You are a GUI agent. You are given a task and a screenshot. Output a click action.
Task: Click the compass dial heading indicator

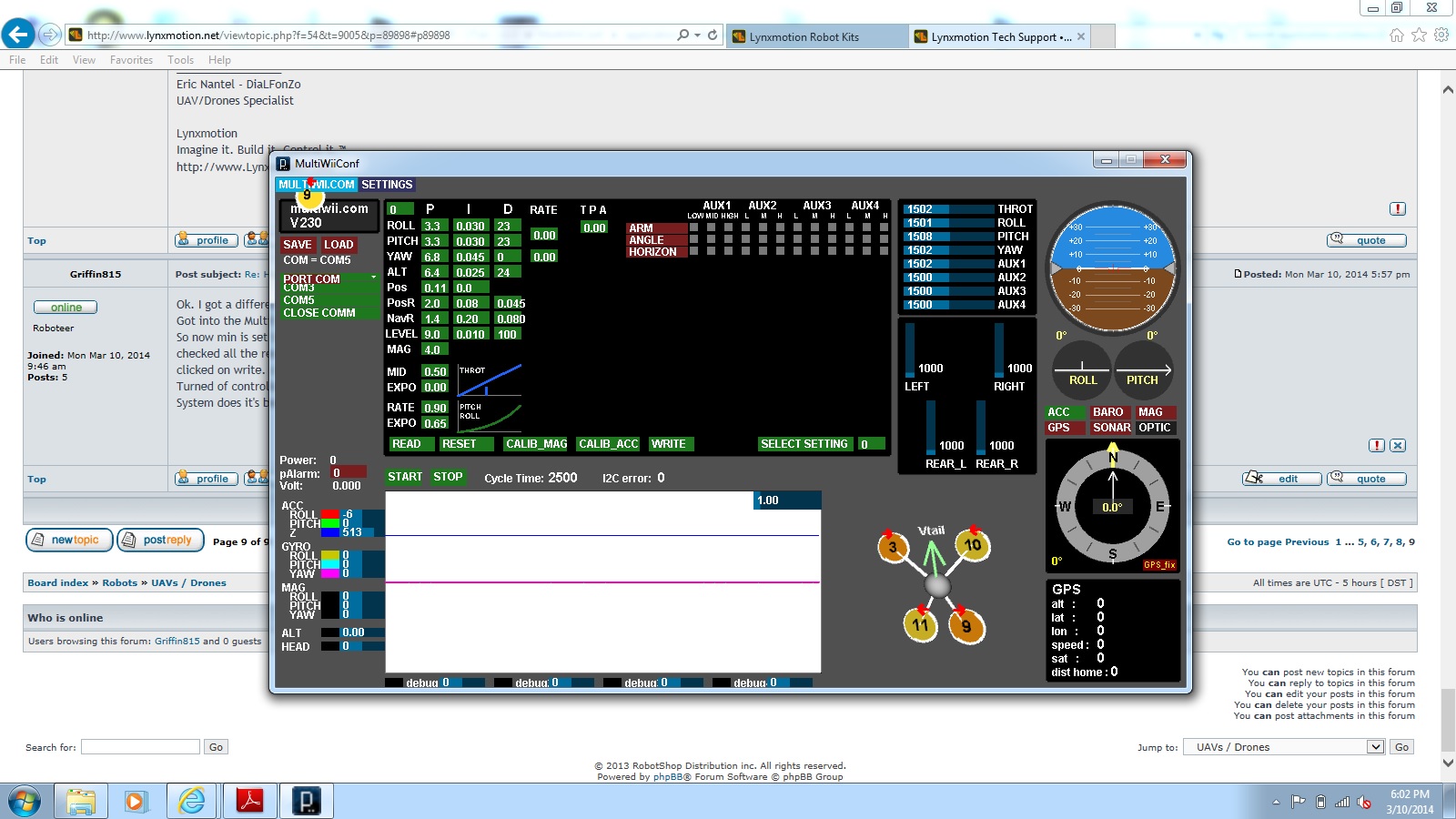pos(1112,506)
